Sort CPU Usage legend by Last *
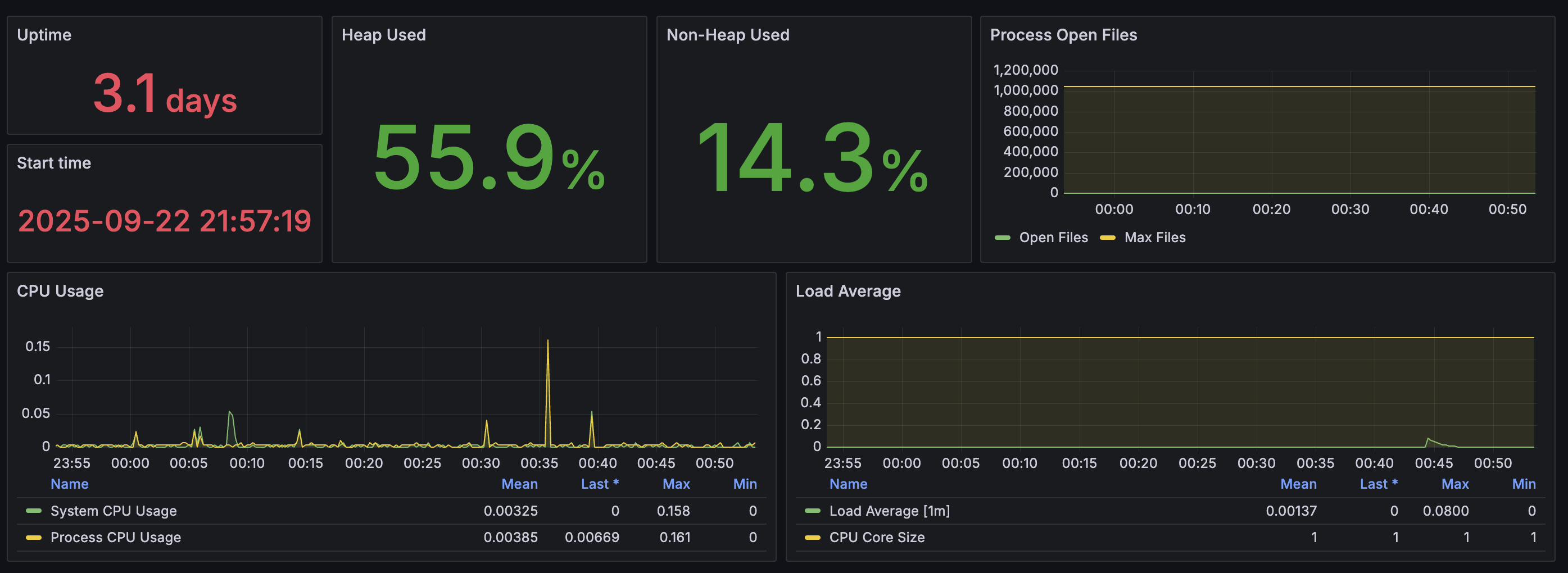 pyautogui.click(x=600, y=484)
